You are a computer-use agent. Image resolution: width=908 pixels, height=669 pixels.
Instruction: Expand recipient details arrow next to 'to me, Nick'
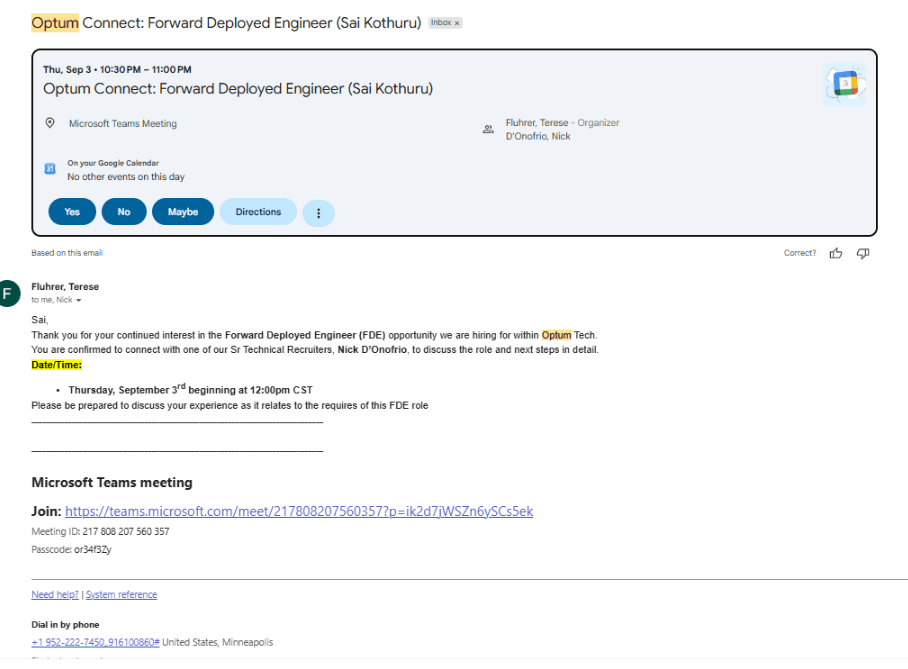point(79,300)
